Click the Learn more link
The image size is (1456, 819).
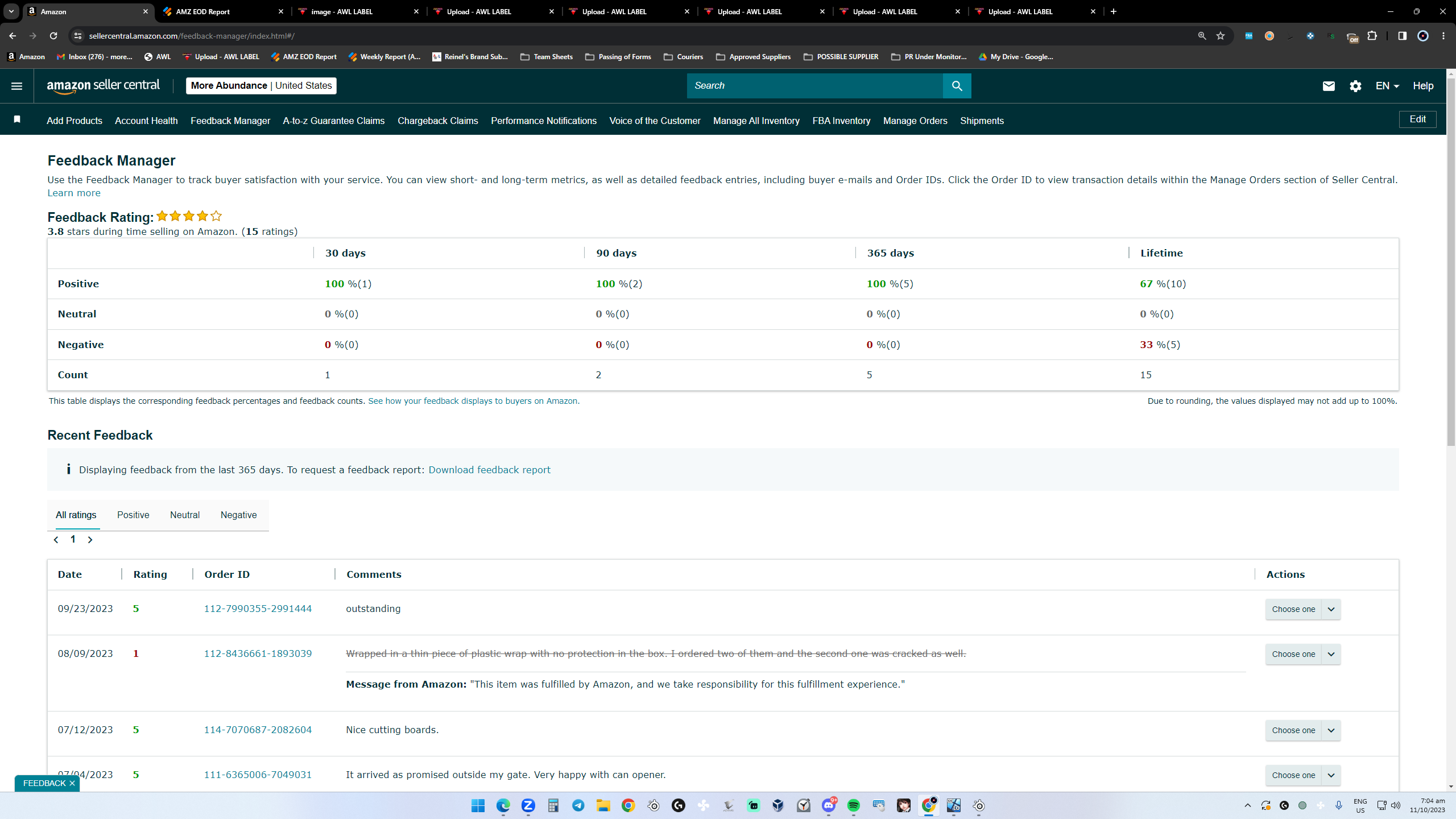tap(74, 193)
